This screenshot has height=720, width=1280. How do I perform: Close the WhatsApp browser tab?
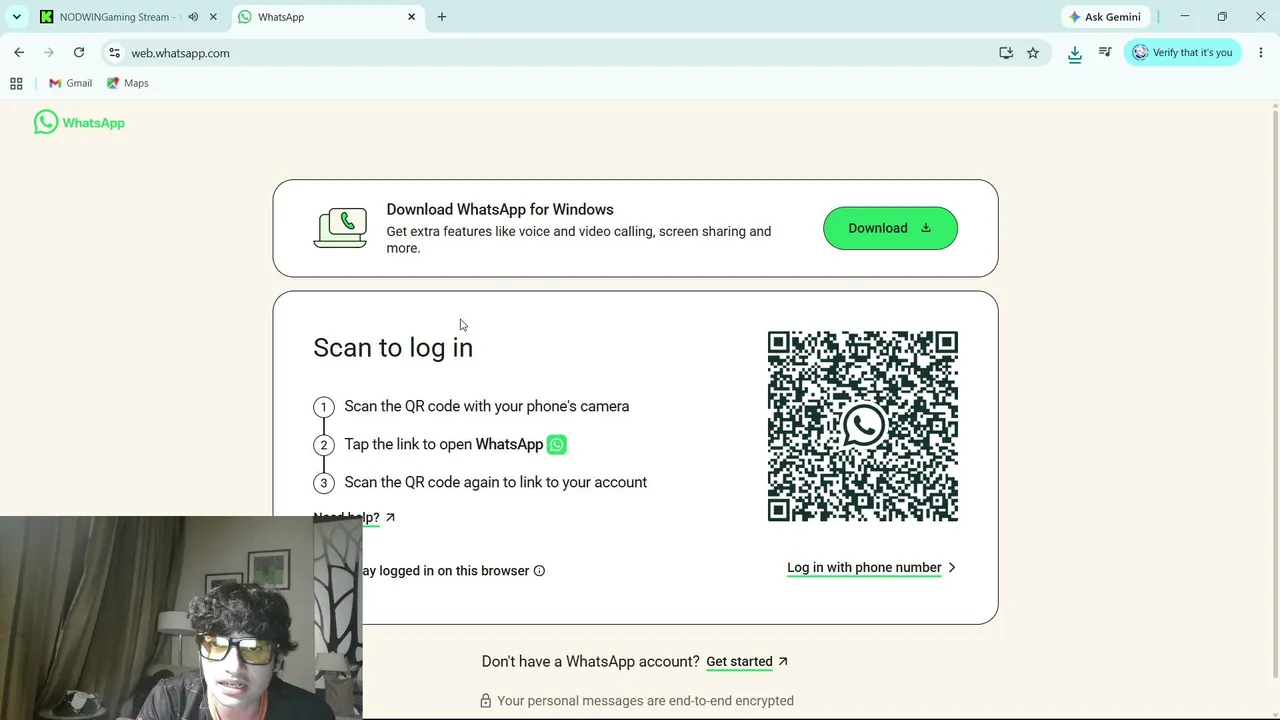pyautogui.click(x=411, y=17)
